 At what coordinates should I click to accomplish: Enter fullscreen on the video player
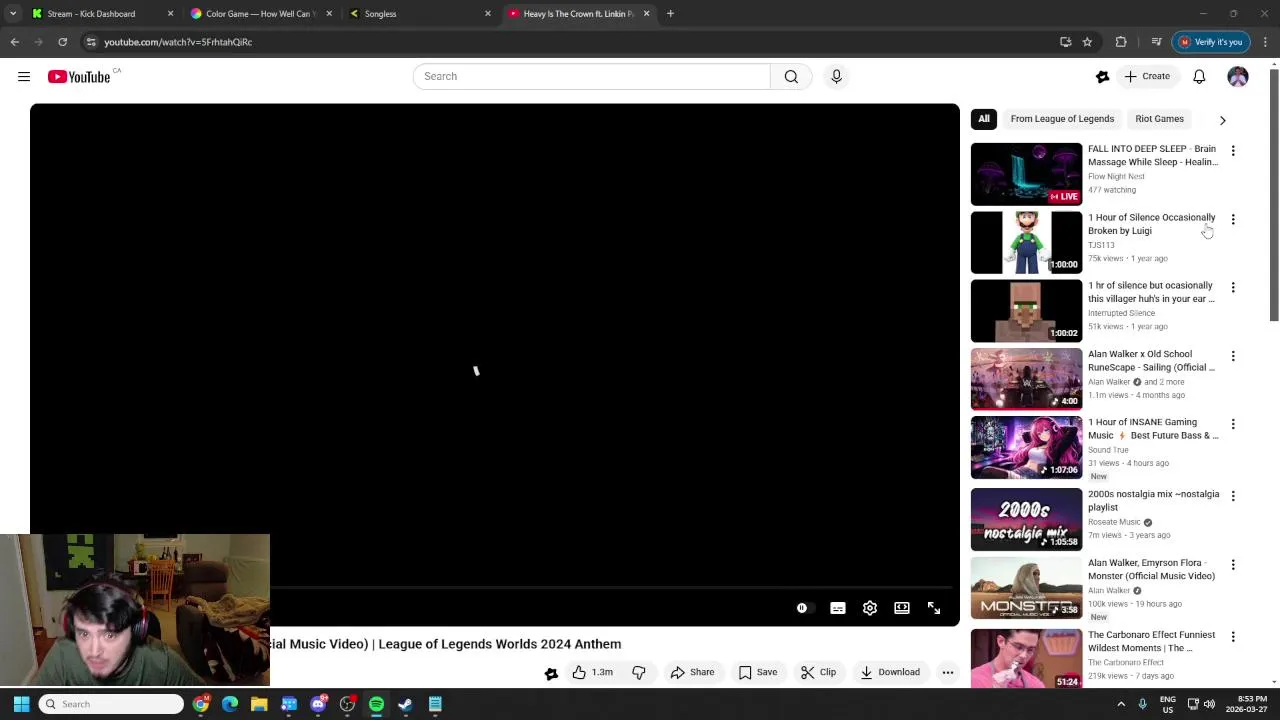pyautogui.click(x=934, y=608)
